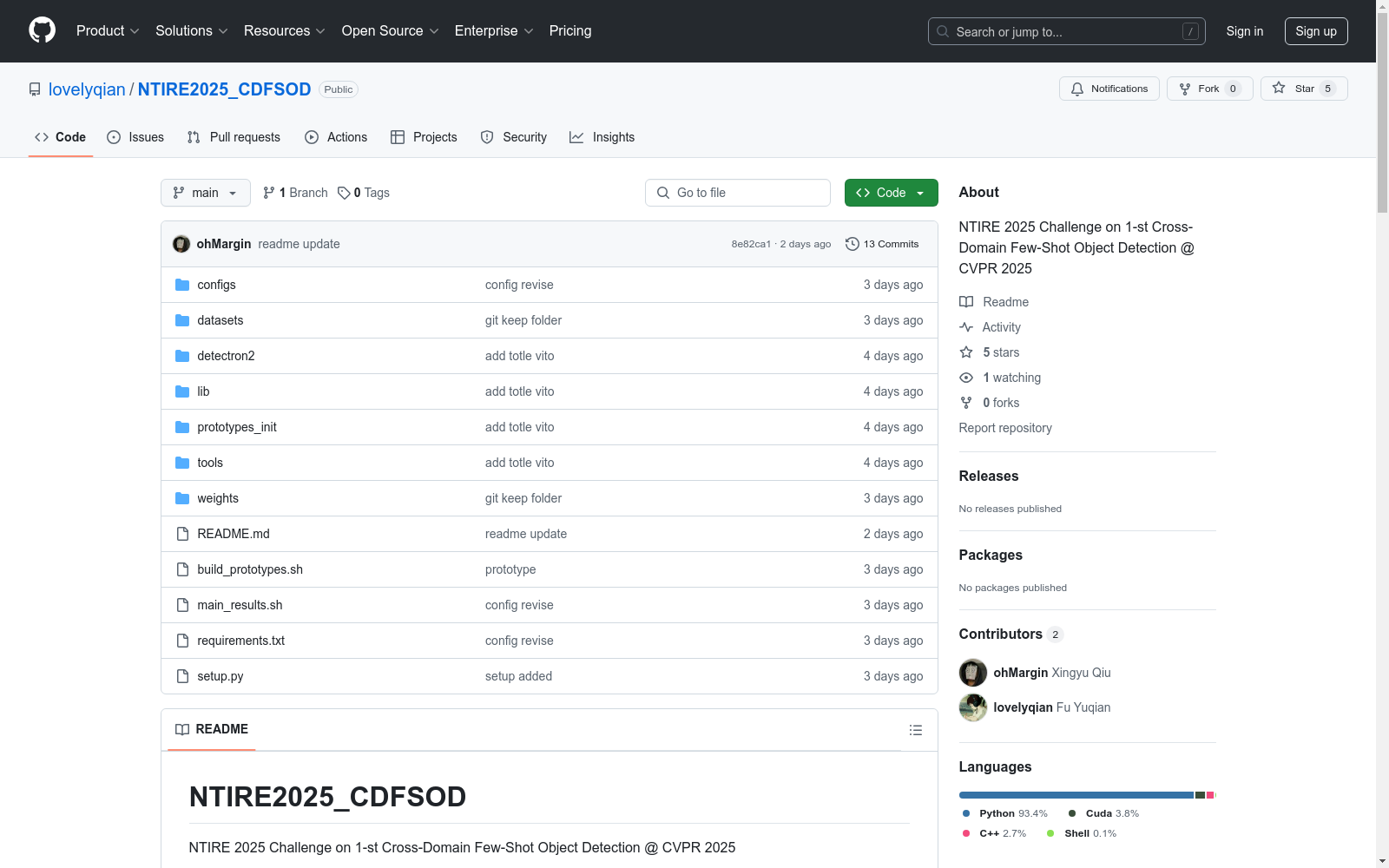Viewport: 1389px width, 868px height.
Task: Click the GitHub logo icon
Action: click(42, 30)
